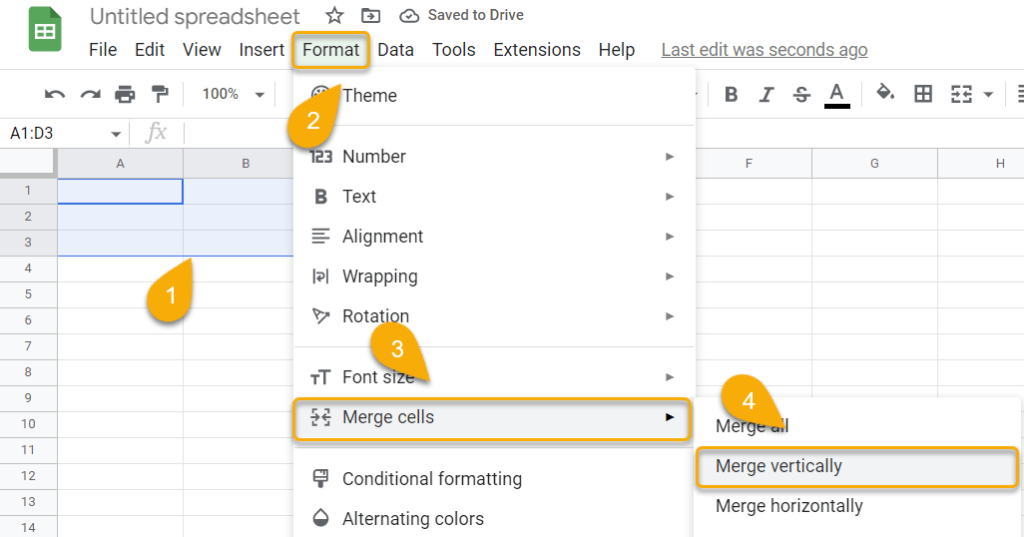Select Merge cells in the Format menu

(x=492, y=417)
